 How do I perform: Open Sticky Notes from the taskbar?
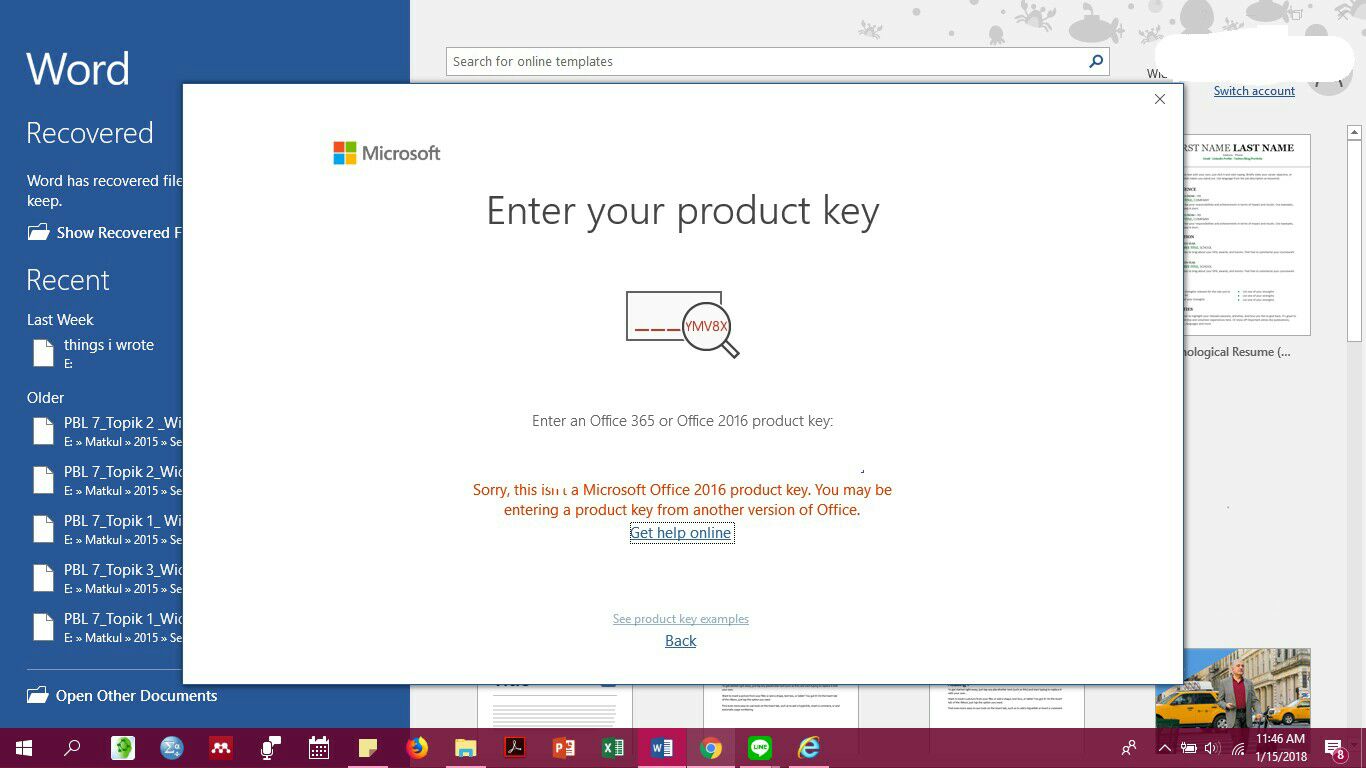[x=368, y=748]
